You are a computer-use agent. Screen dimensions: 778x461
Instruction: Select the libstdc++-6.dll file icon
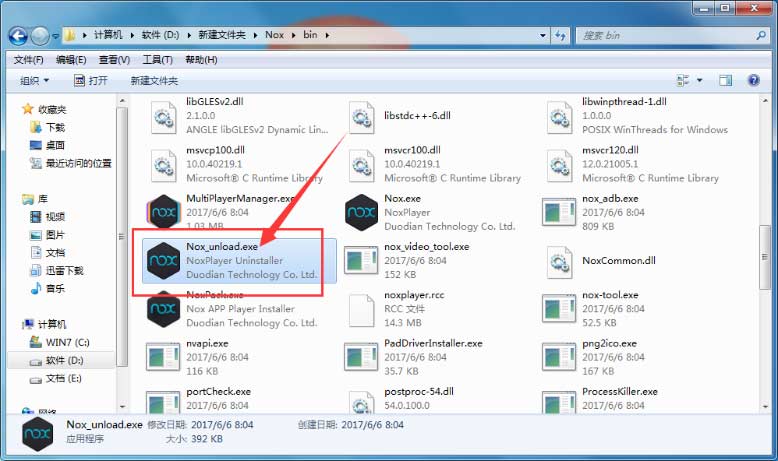pyautogui.click(x=361, y=117)
